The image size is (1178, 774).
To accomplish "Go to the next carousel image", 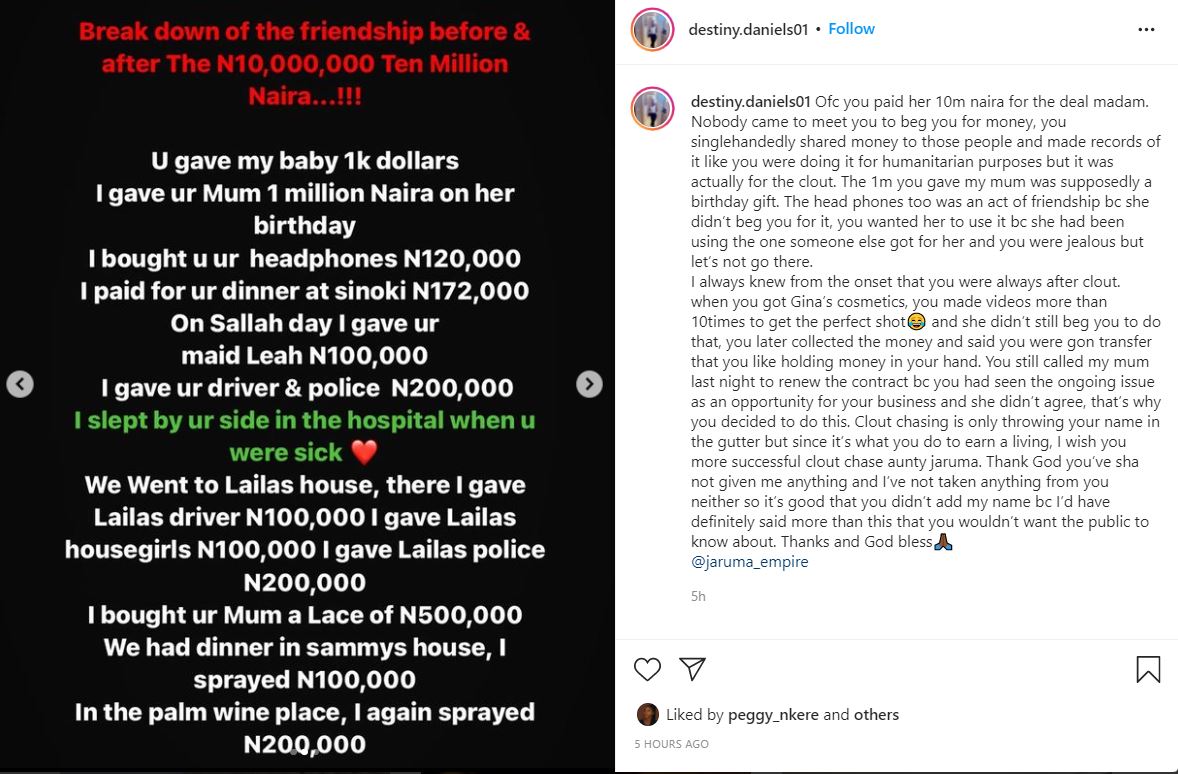I will (x=590, y=383).
